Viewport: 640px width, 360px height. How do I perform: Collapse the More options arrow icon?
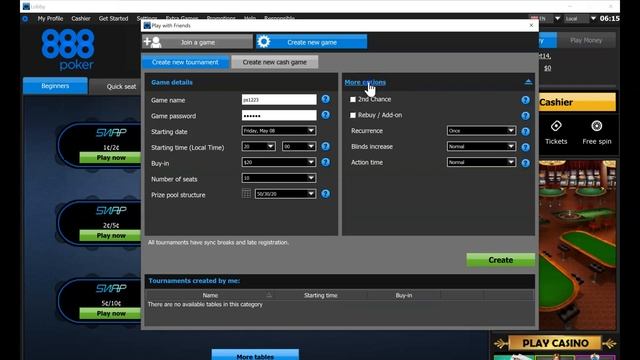click(x=528, y=82)
